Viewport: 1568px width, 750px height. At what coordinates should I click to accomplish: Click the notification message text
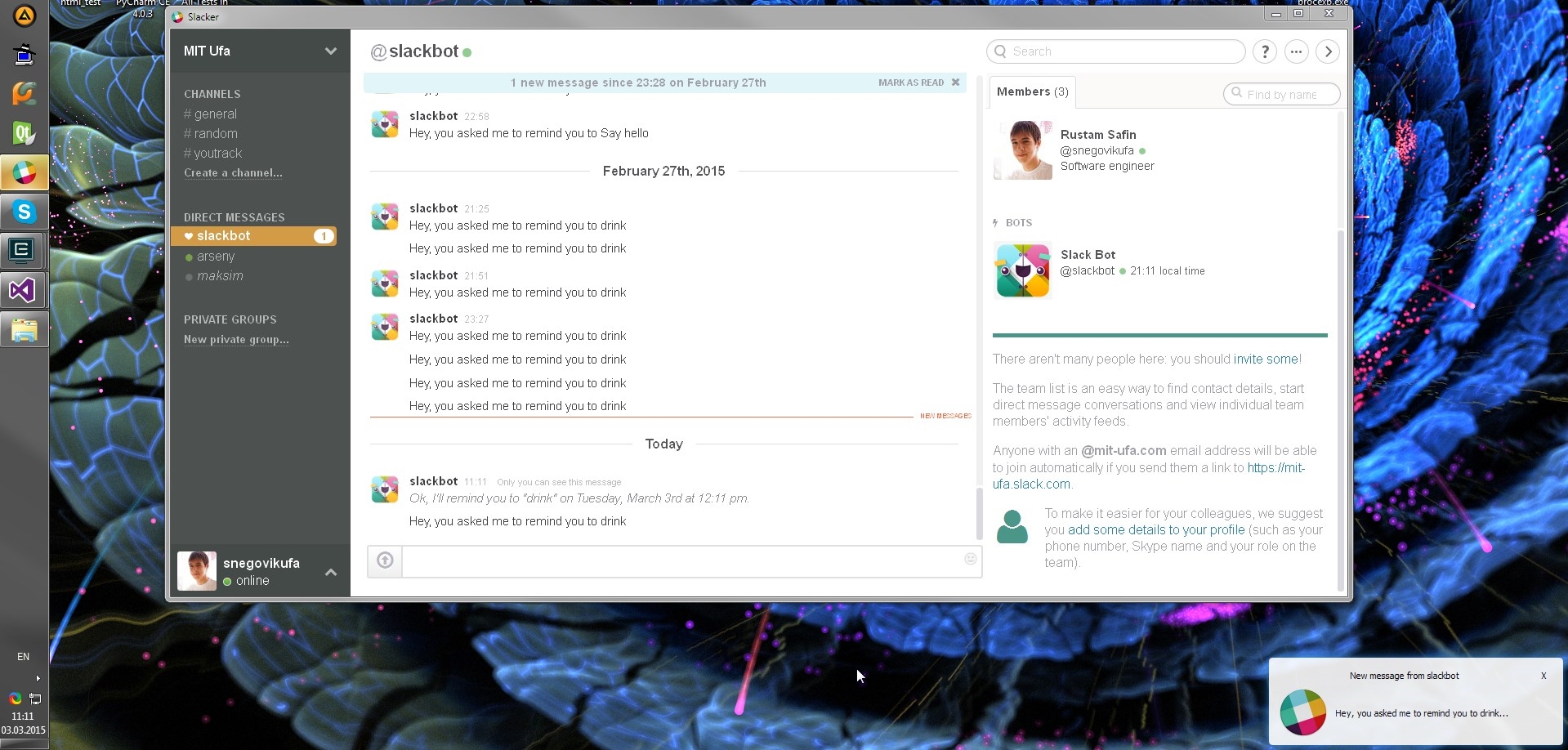coord(1421,713)
